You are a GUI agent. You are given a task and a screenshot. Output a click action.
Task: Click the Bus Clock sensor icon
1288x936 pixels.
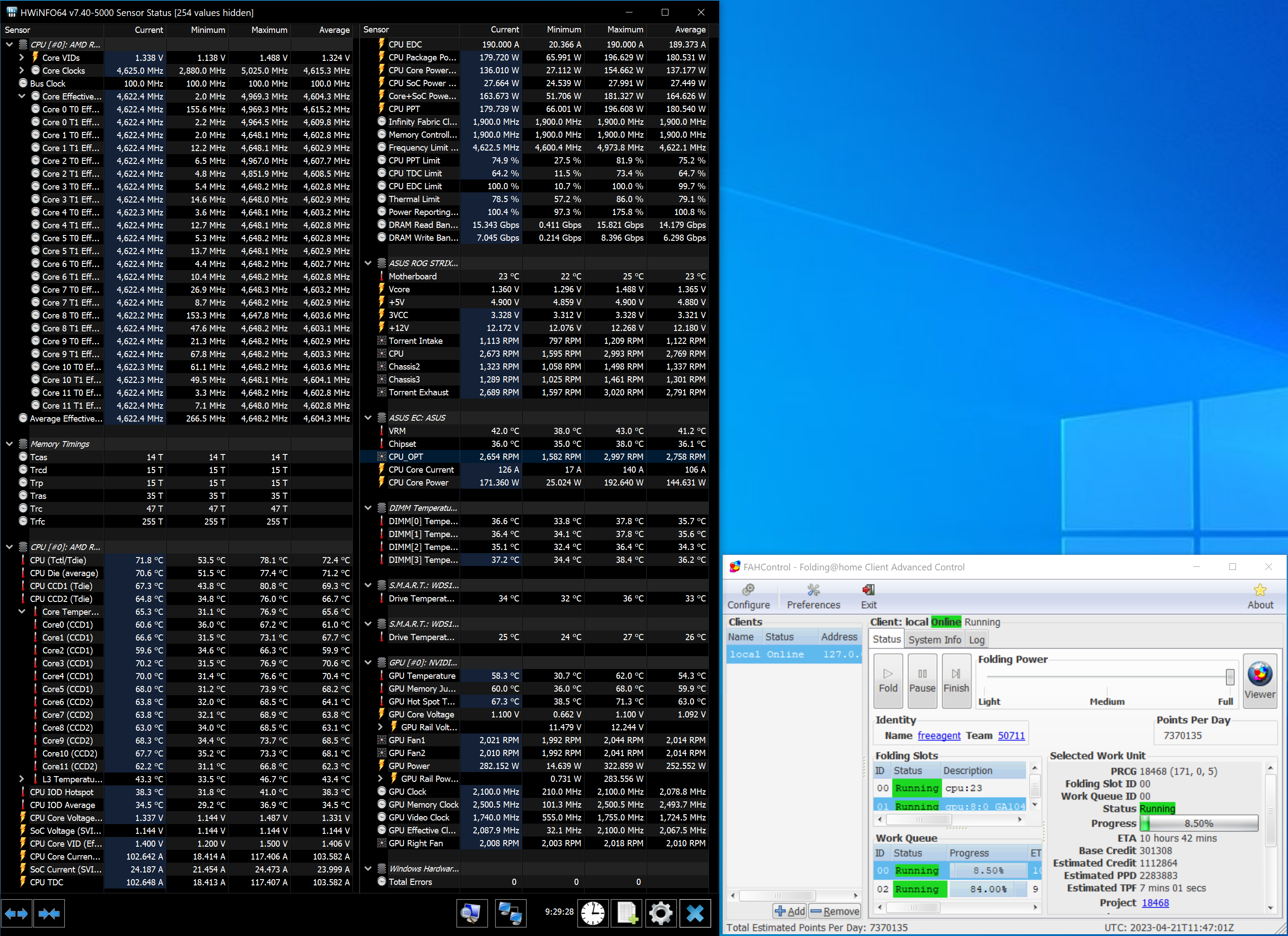23,84
